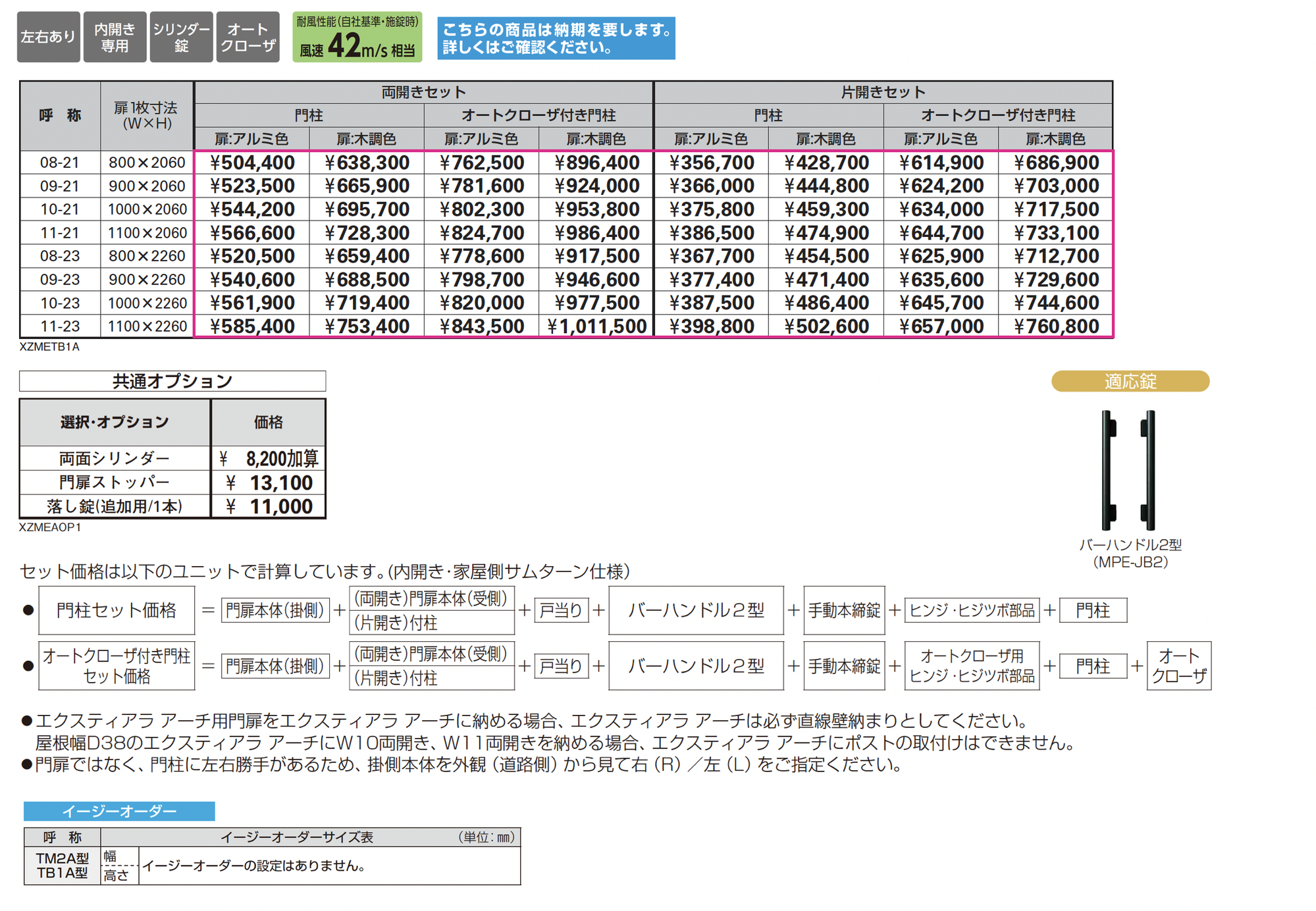The width and height of the screenshot is (1316, 911).
Task: Select the 08-21 row label
Action: [x=59, y=163]
